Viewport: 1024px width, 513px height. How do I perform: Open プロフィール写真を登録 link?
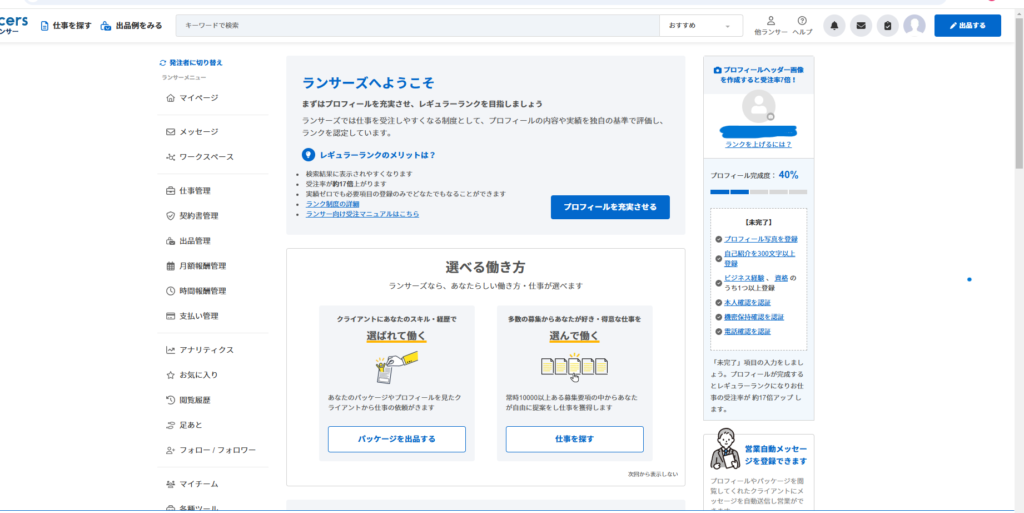click(x=760, y=239)
